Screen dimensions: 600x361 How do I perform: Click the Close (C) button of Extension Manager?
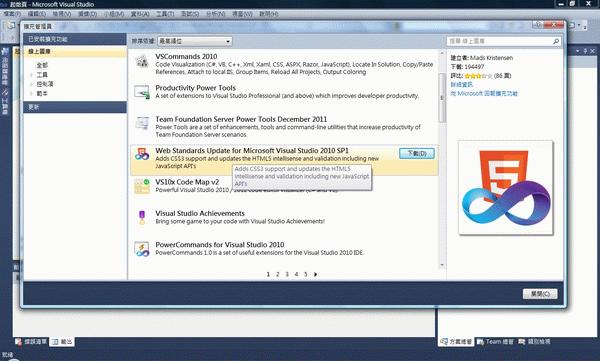click(540, 294)
